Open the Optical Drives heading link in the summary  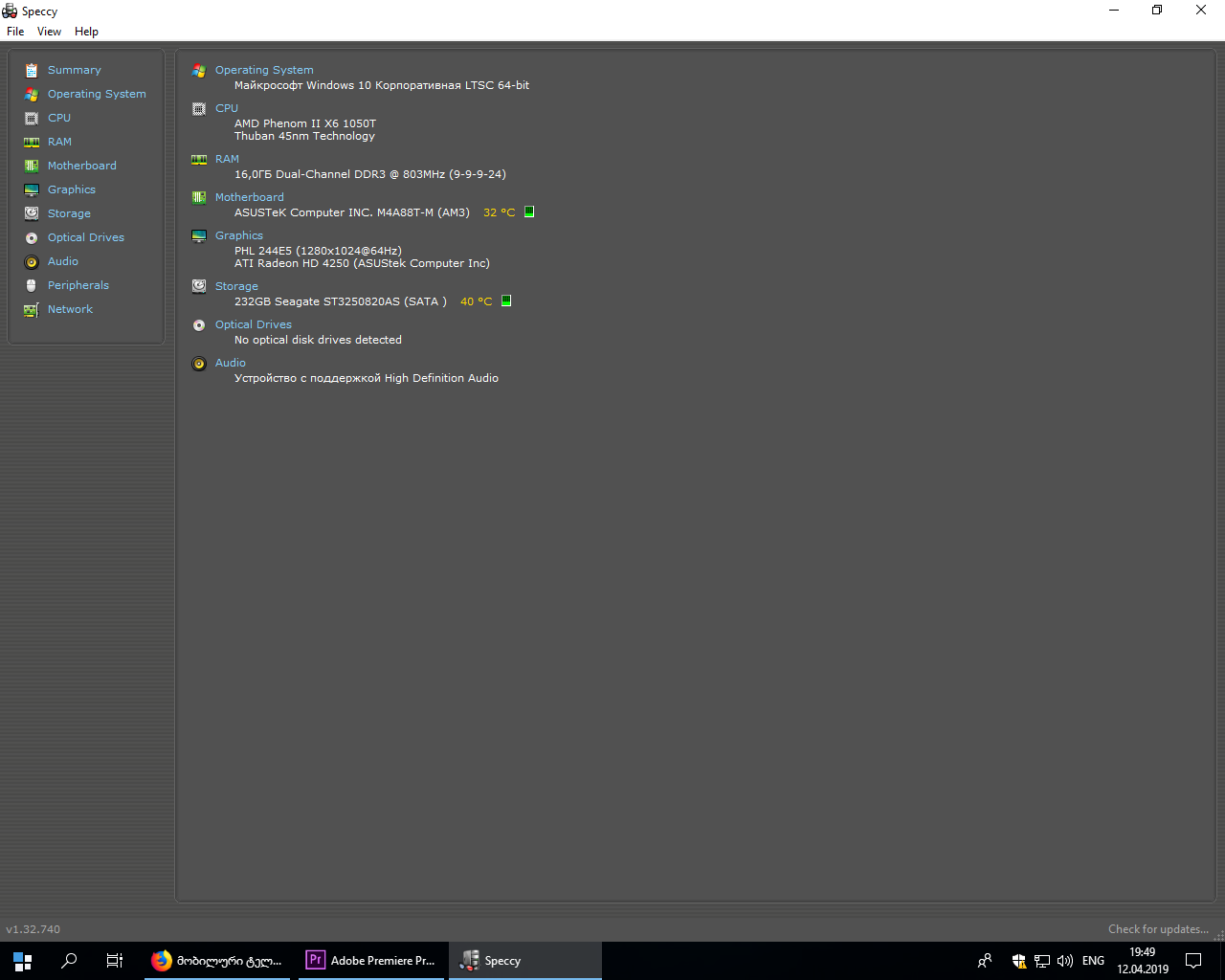click(253, 324)
